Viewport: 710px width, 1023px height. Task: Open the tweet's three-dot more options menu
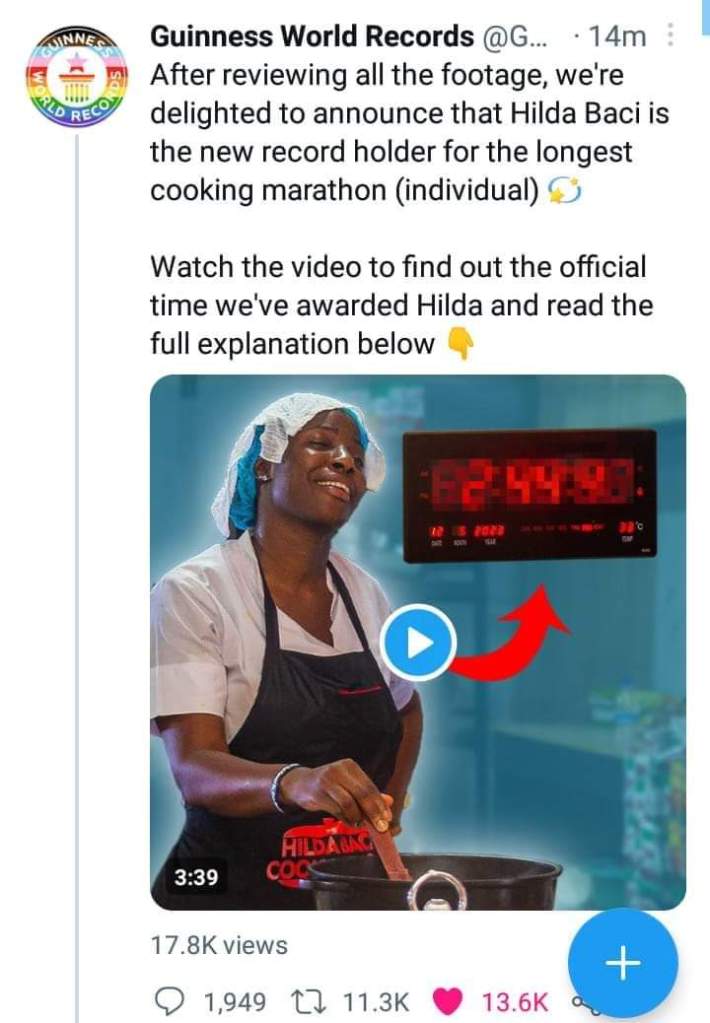[670, 36]
